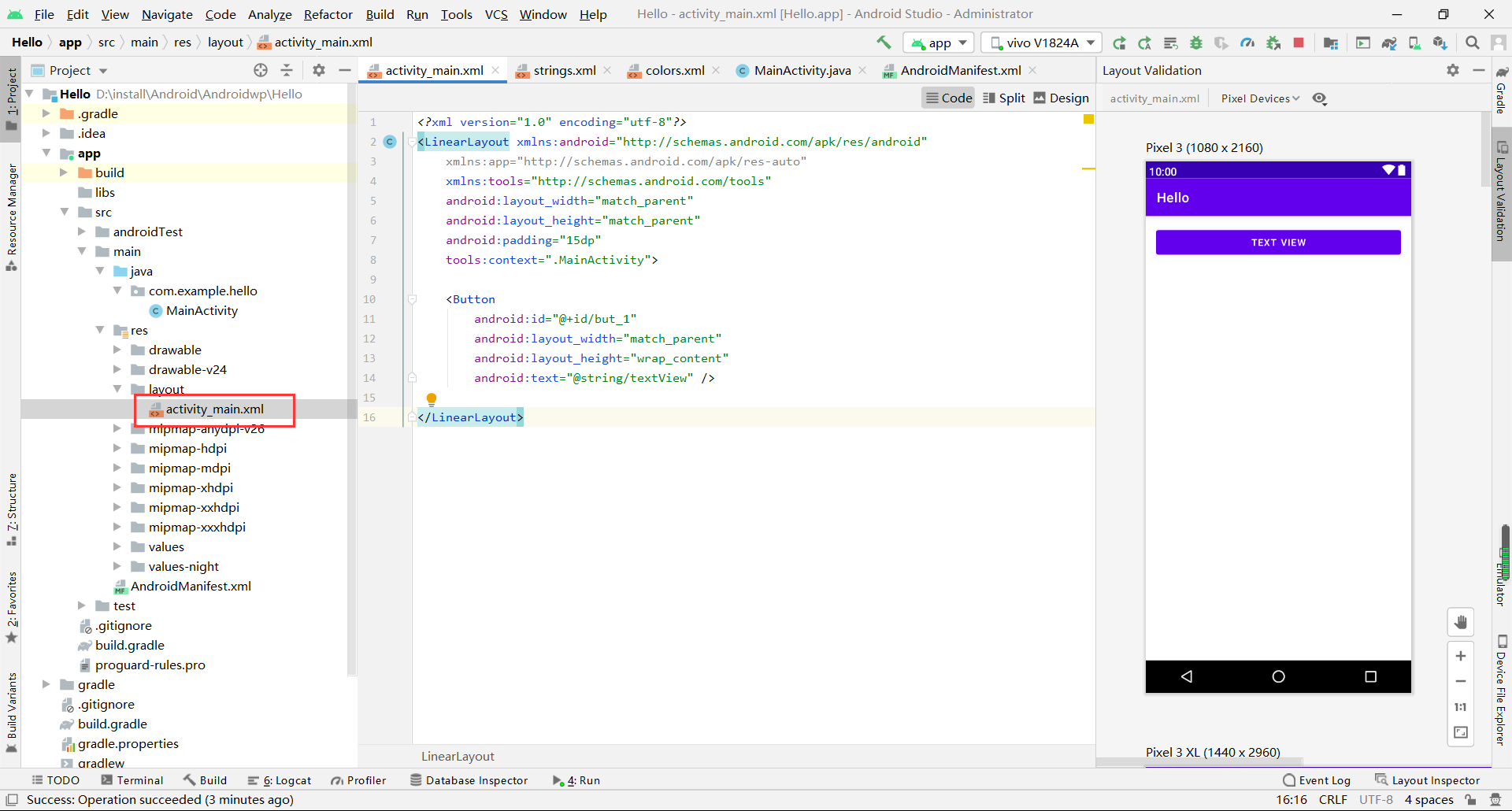Open the SDK Manager icon
1512x811 pixels.
[1440, 43]
